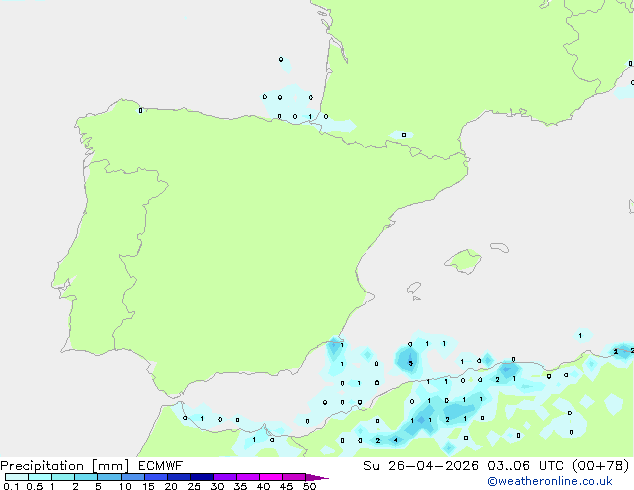Click the "25" legend scale label

click(194, 486)
